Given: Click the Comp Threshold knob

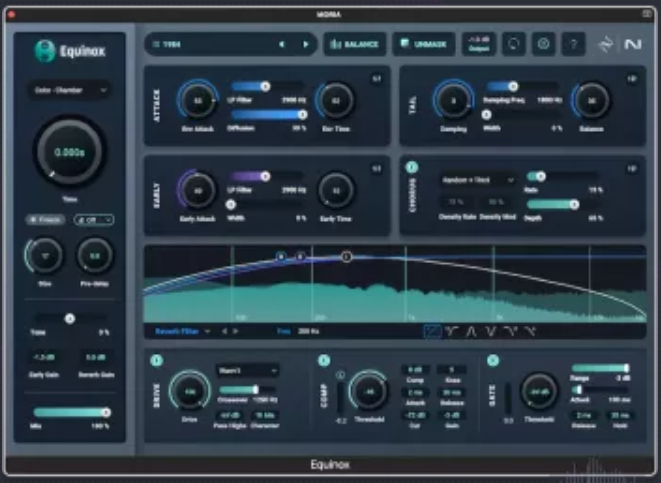Looking at the screenshot, I should point(369,392).
